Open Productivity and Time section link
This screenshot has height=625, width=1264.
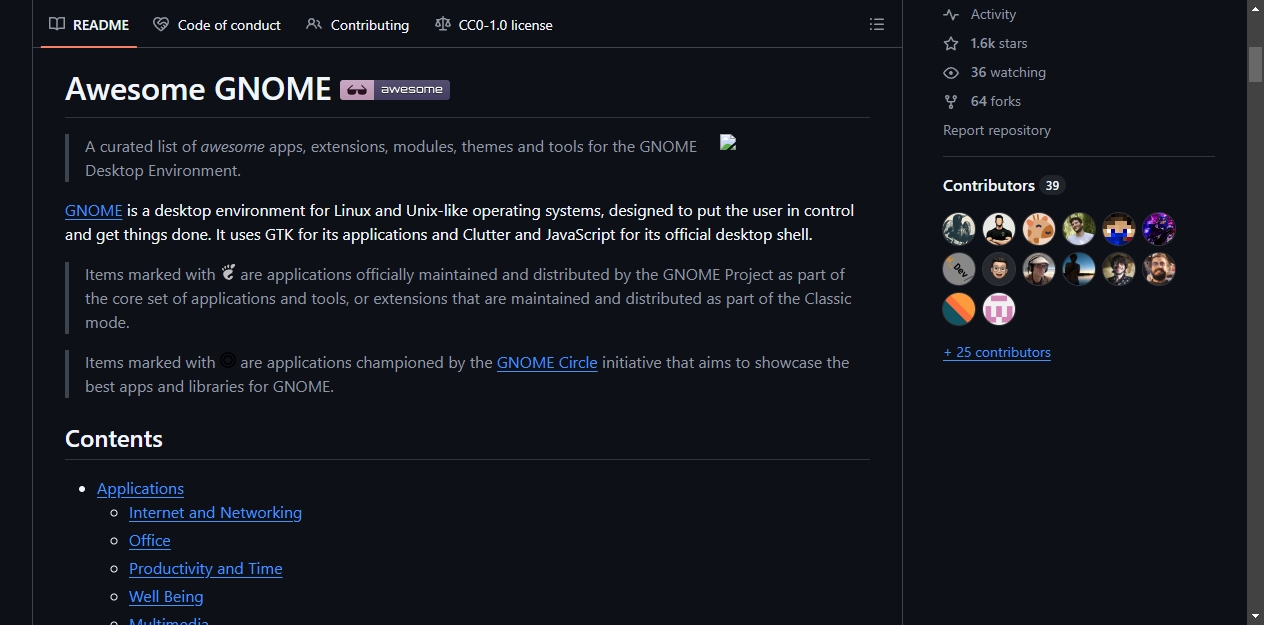206,568
